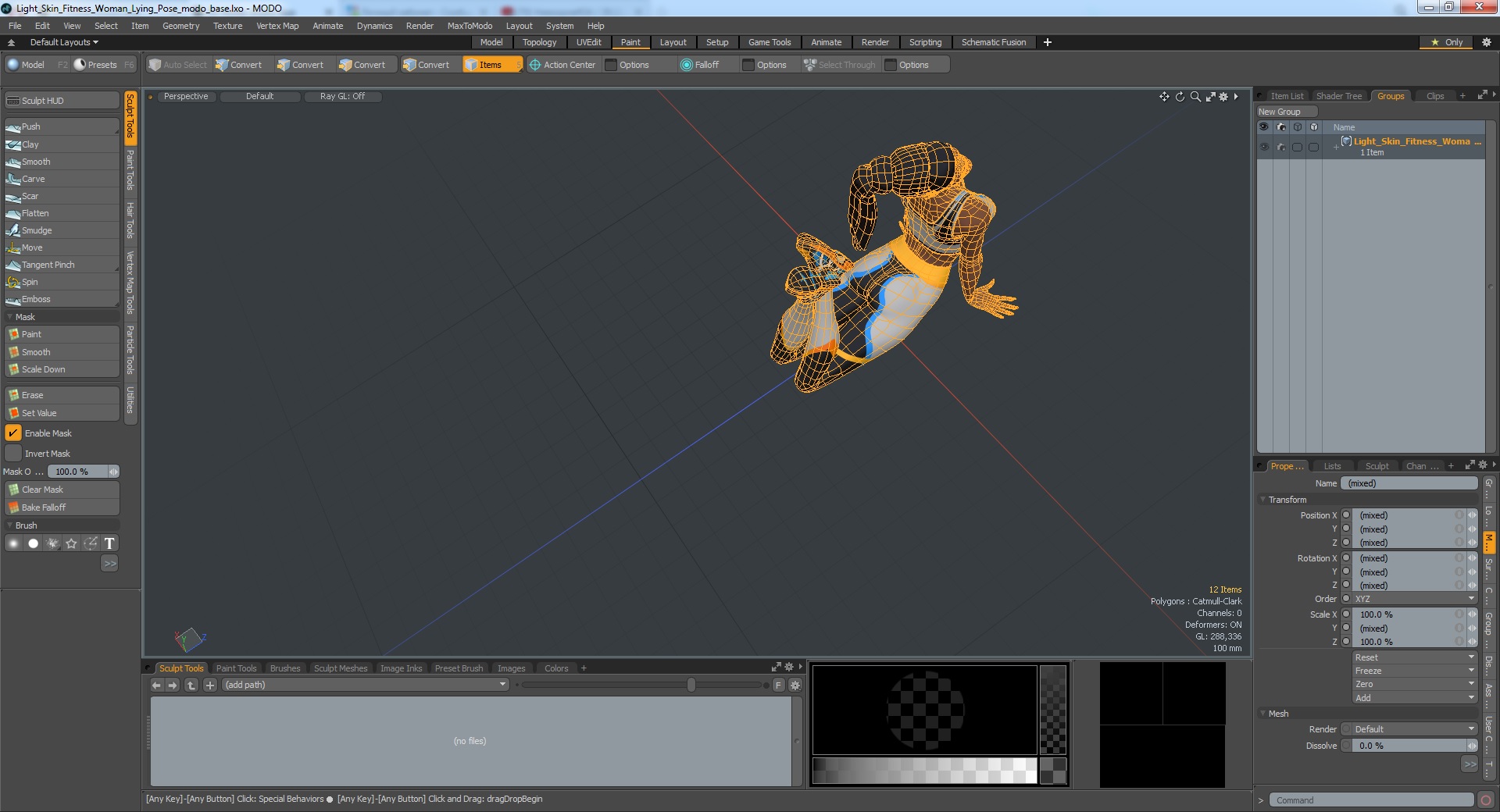This screenshot has width=1500, height=812.
Task: Click the viewport zoom magnifier icon
Action: [1195, 97]
